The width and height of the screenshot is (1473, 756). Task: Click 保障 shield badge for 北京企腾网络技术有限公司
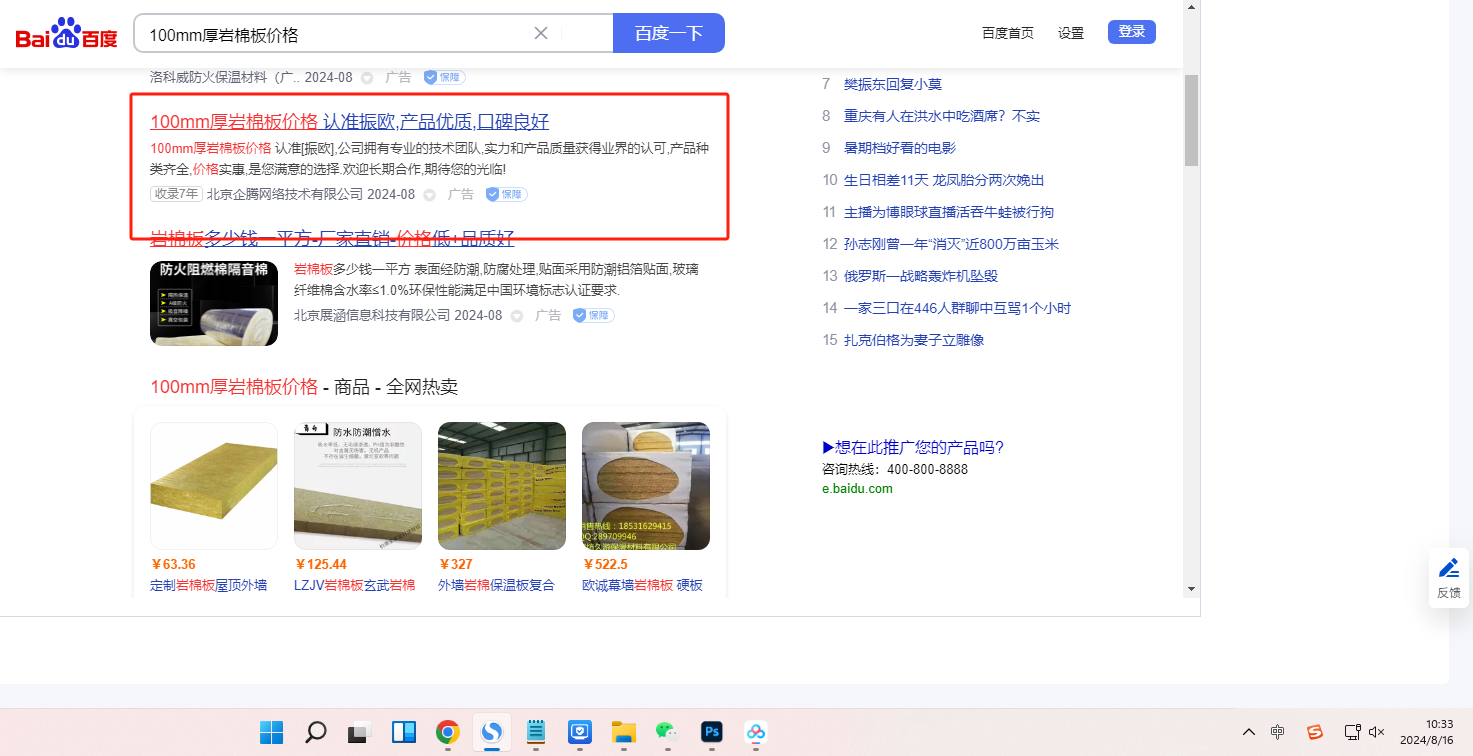[x=506, y=194]
